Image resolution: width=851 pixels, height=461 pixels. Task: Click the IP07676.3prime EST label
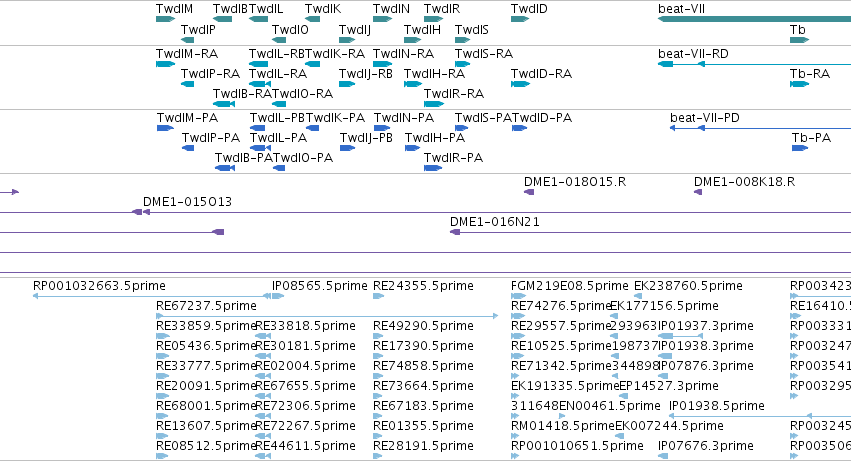click(706, 446)
